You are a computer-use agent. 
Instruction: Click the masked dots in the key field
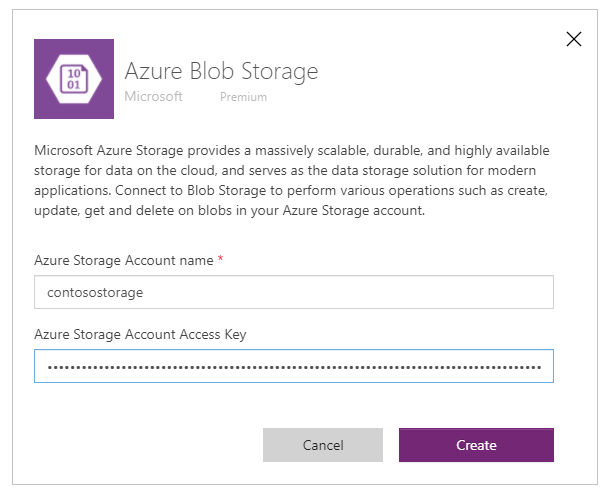[x=294, y=367]
